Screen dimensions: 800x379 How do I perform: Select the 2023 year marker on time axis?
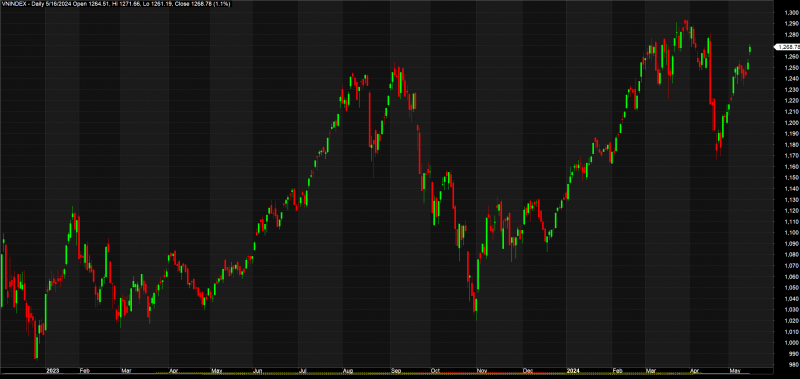pos(52,371)
